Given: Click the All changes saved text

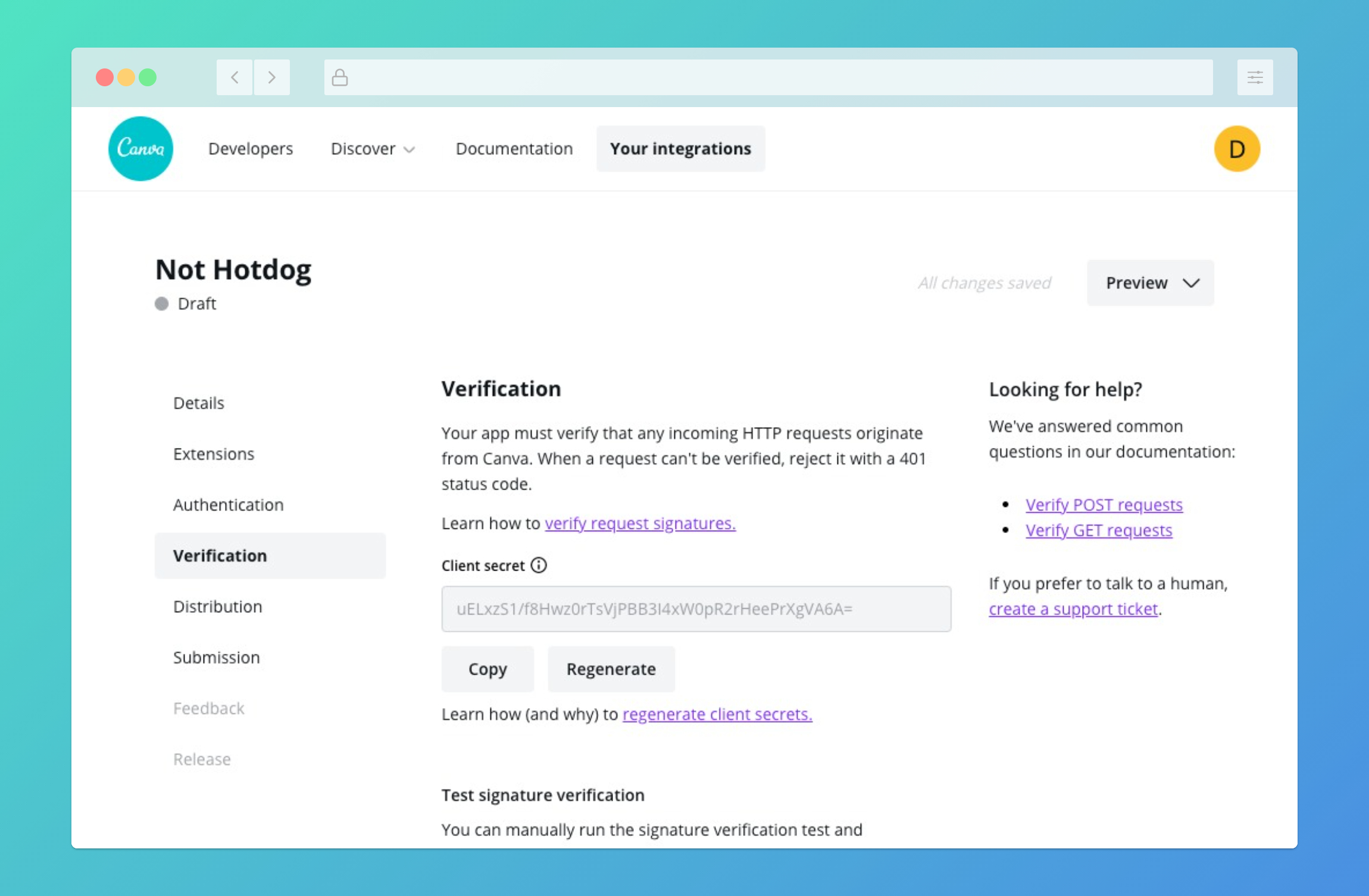Looking at the screenshot, I should [985, 283].
